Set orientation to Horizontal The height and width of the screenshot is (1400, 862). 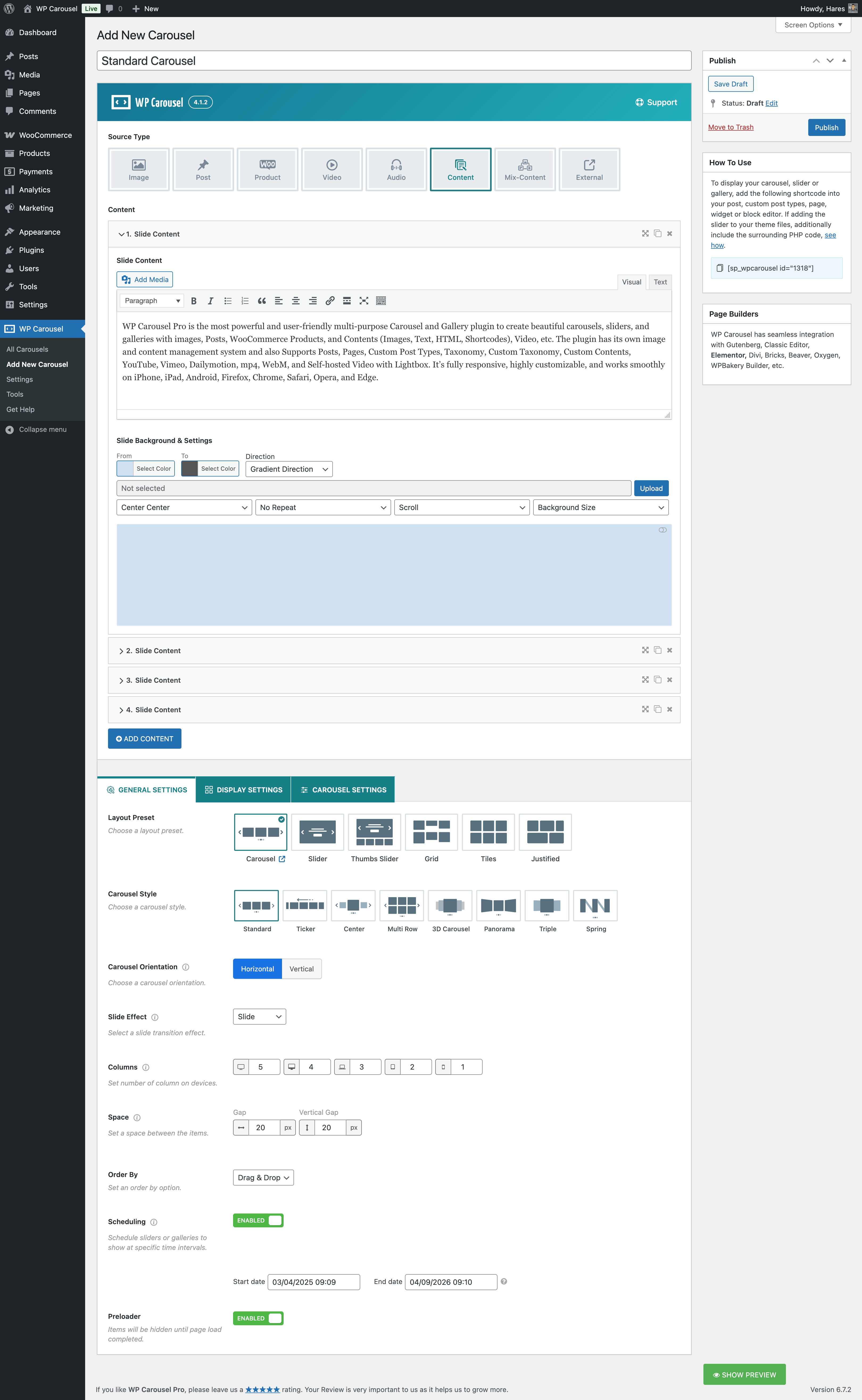tap(257, 969)
